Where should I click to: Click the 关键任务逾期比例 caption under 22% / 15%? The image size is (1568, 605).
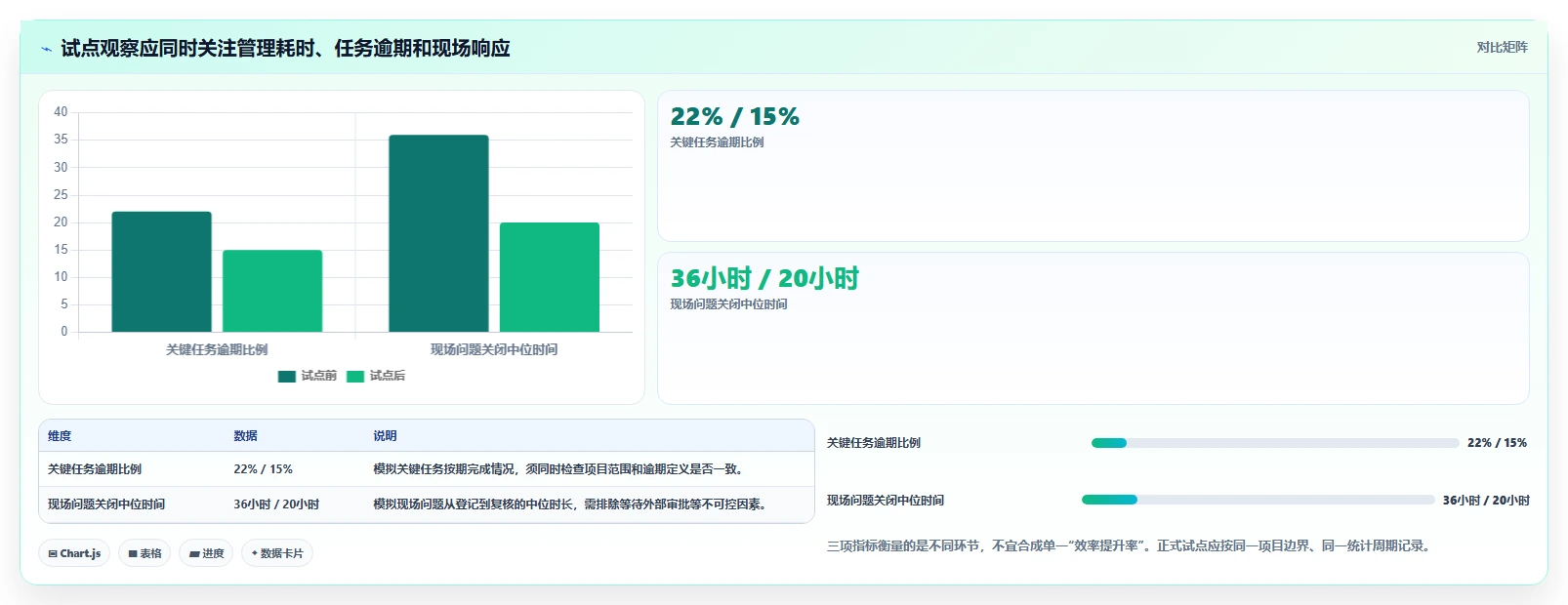coord(717,142)
